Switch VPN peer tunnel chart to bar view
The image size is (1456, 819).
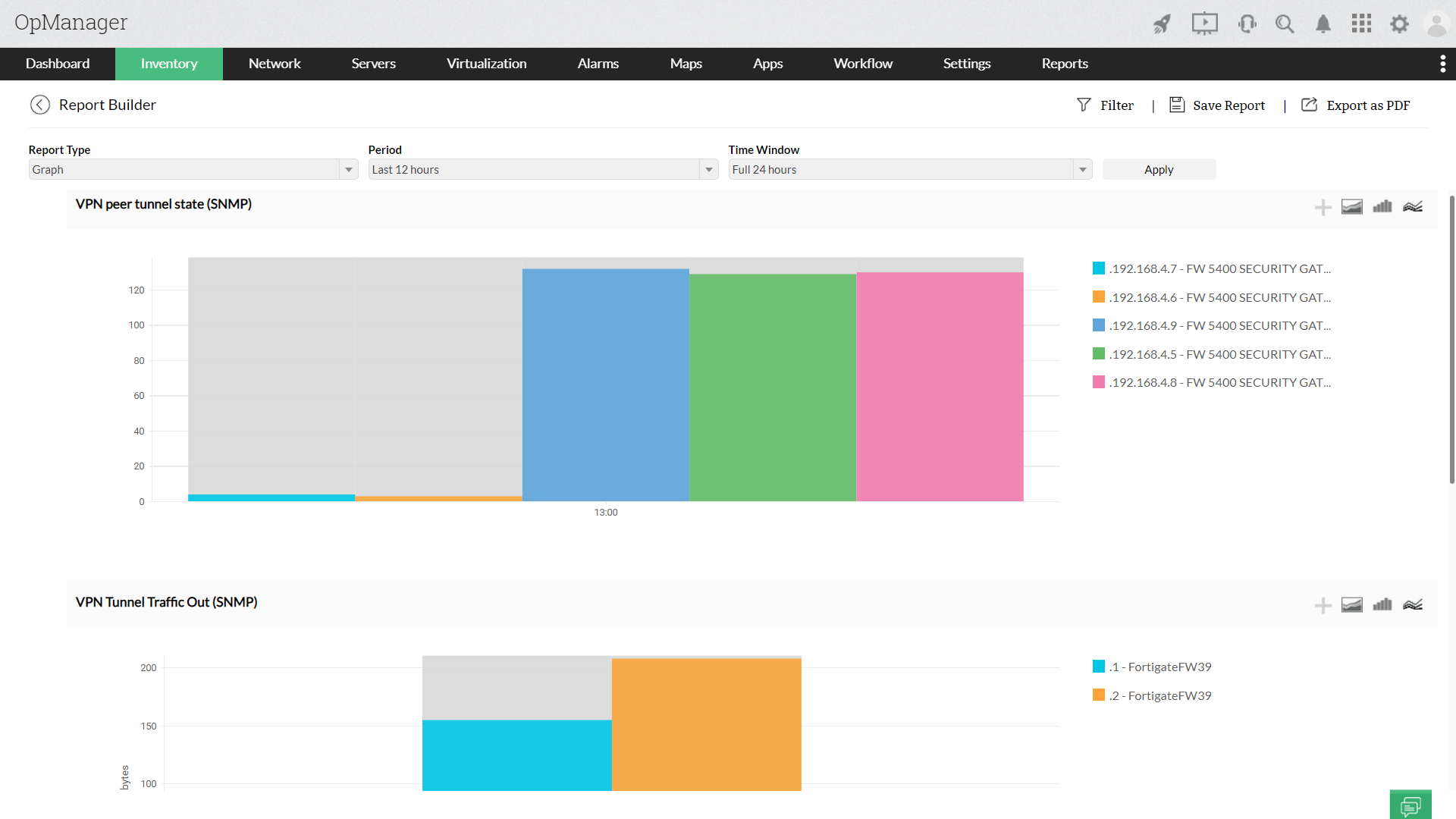pyautogui.click(x=1382, y=207)
